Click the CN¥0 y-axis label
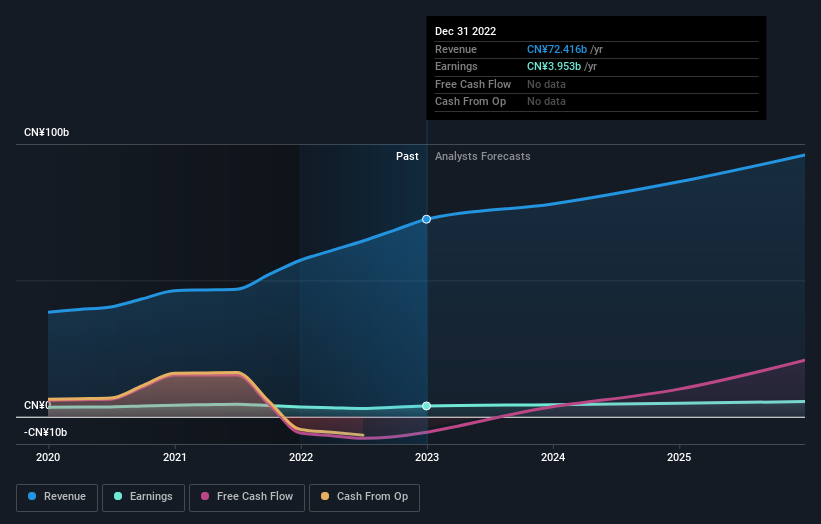The image size is (821, 524). click(38, 406)
